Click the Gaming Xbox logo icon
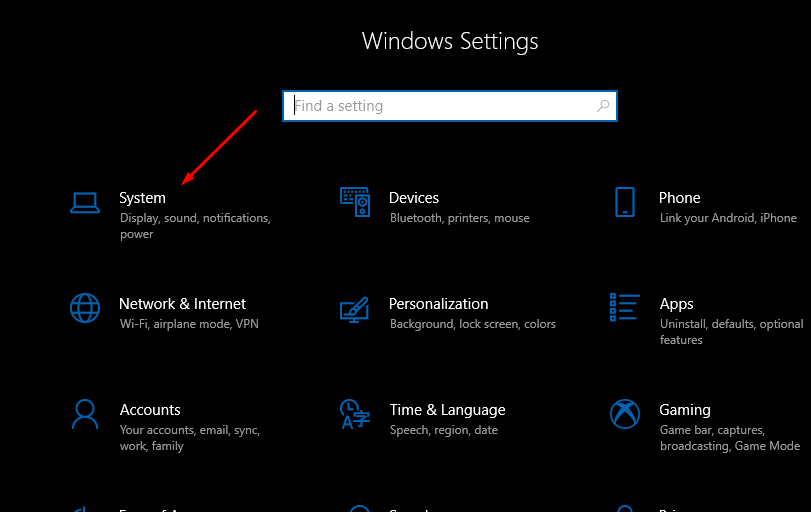This screenshot has width=811, height=512. [x=625, y=414]
